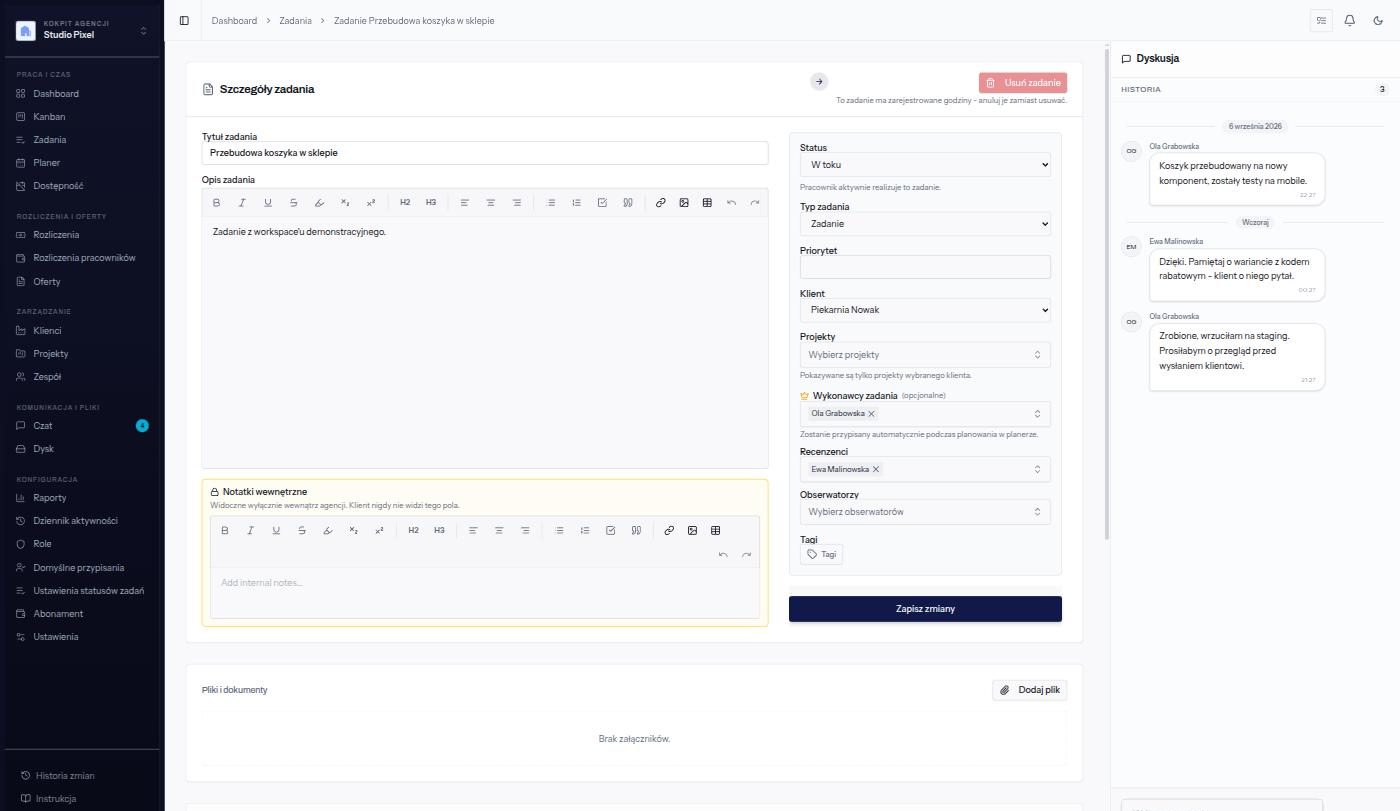Set H2 heading in Opis zadania toolbar
The height and width of the screenshot is (811, 1400).
[x=405, y=202]
